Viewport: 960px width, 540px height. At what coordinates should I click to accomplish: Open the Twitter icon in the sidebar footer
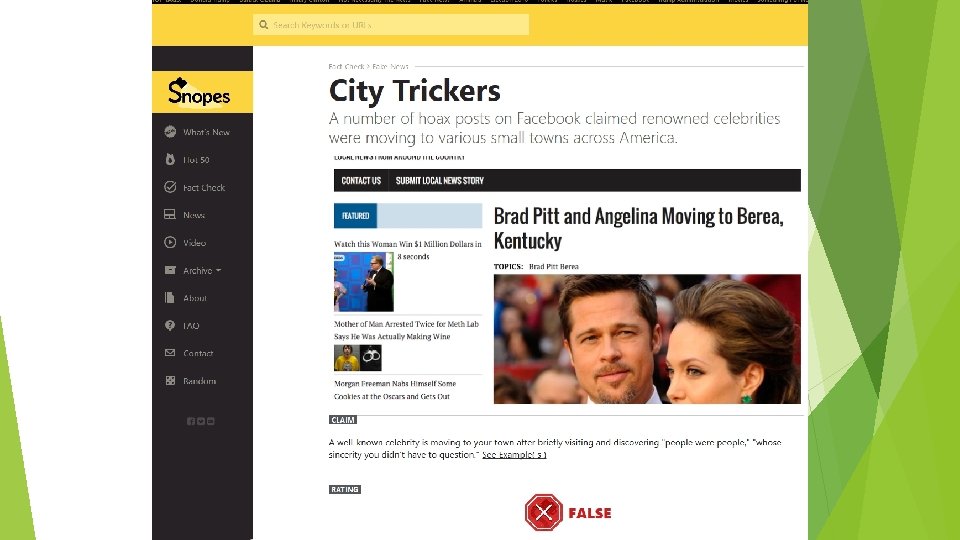[x=201, y=421]
